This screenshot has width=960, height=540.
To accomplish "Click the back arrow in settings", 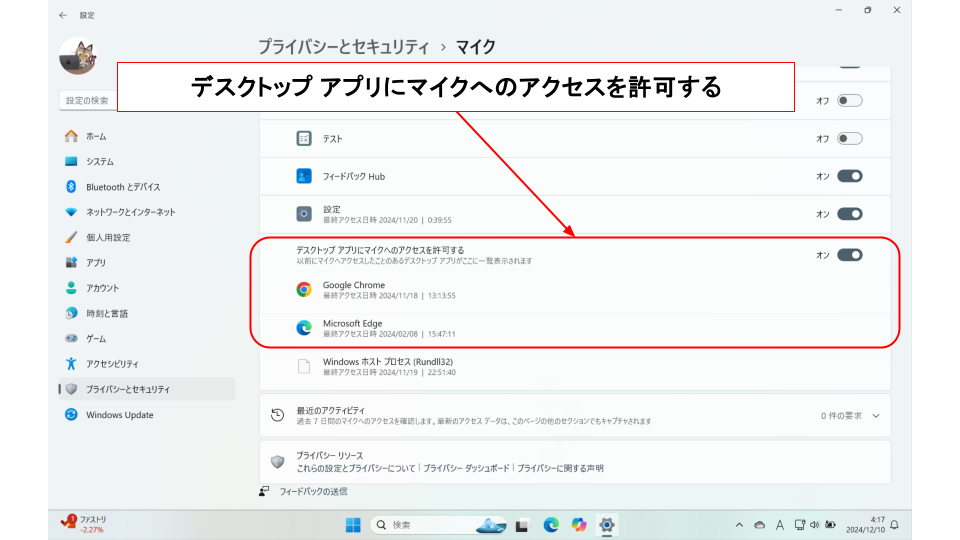I will [x=64, y=15].
